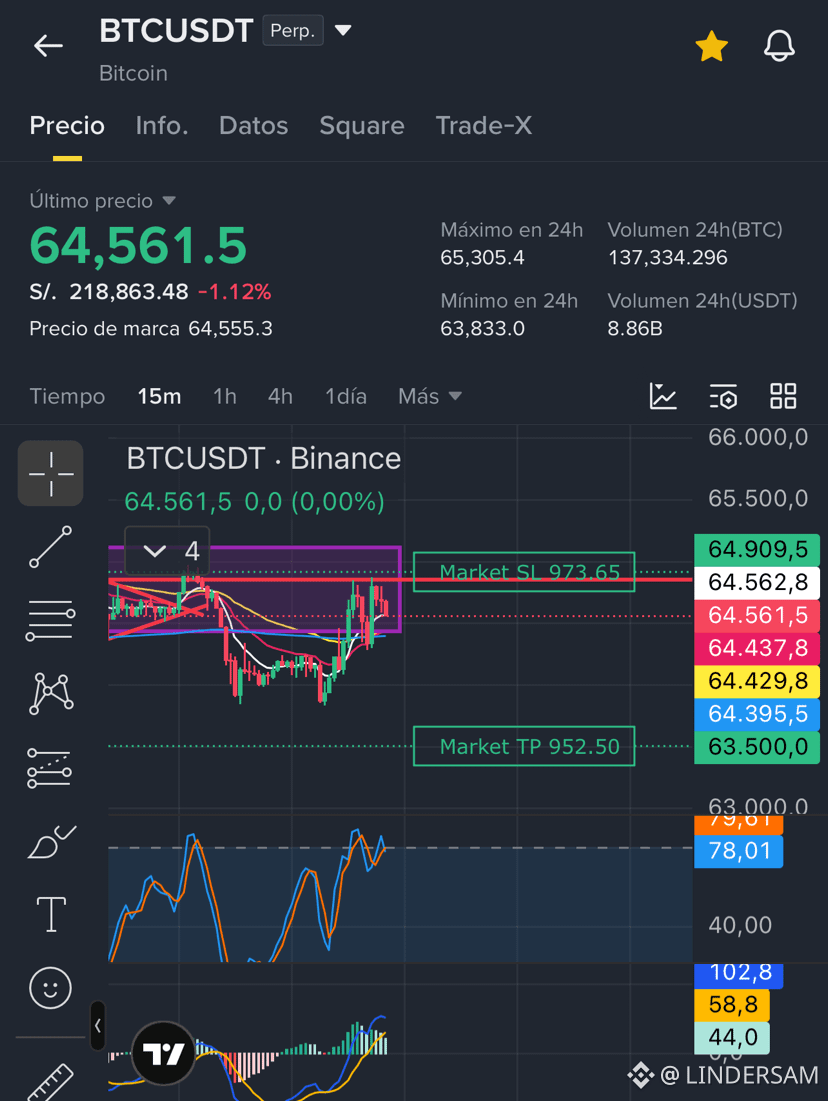Image resolution: width=828 pixels, height=1101 pixels.
Task: Open the Datos tab
Action: click(254, 126)
